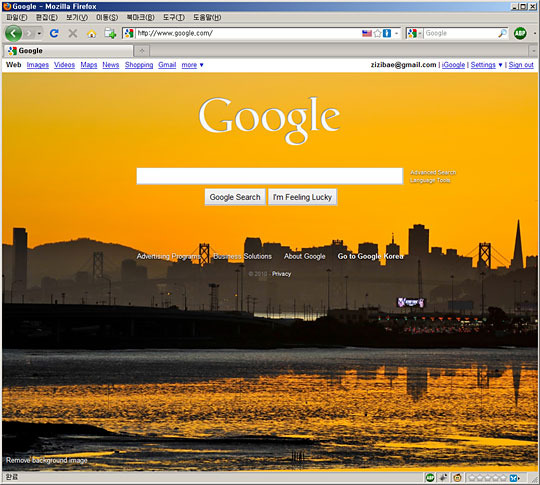Open a new tab with the plus button
This screenshot has height=485, width=540.
tap(142, 51)
